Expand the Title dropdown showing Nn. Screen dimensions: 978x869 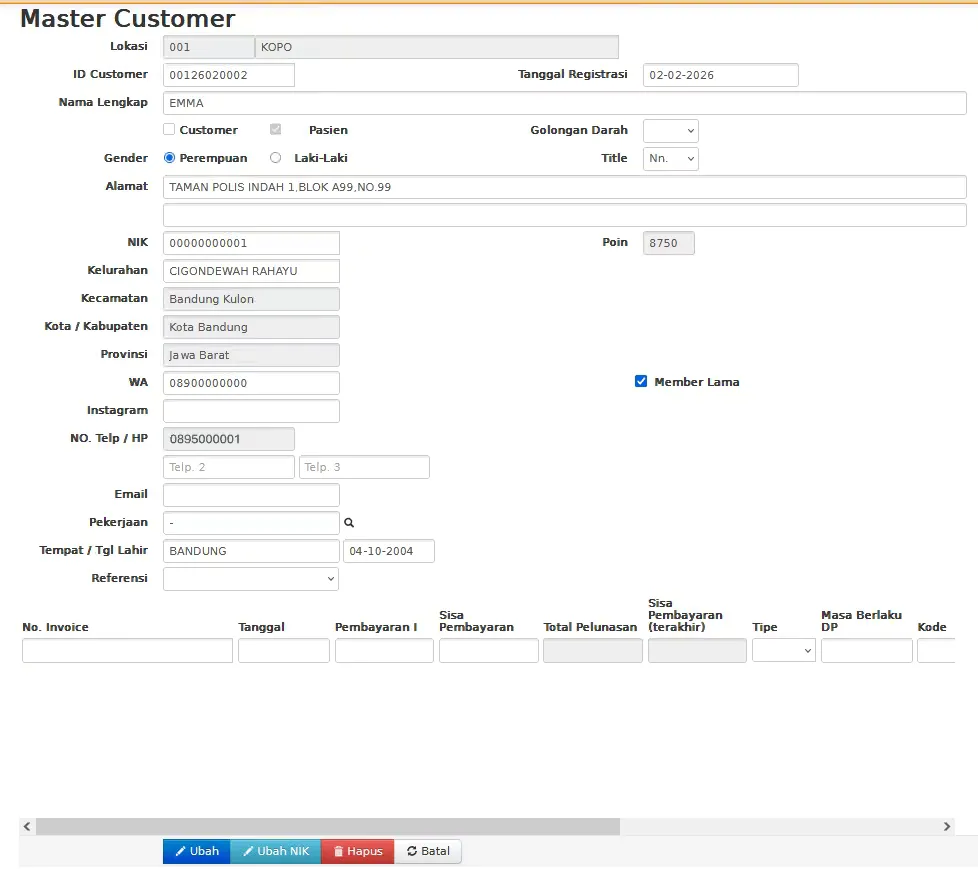tap(671, 158)
